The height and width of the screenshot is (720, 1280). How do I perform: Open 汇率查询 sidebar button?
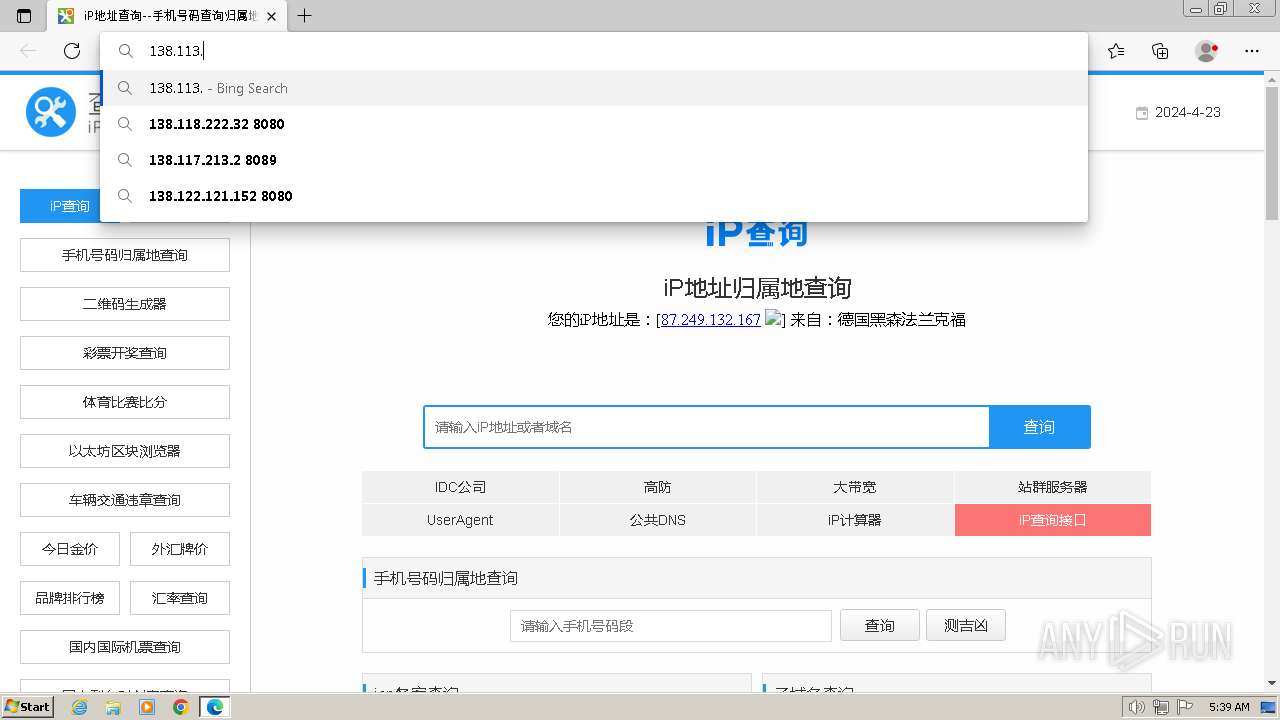(180, 598)
